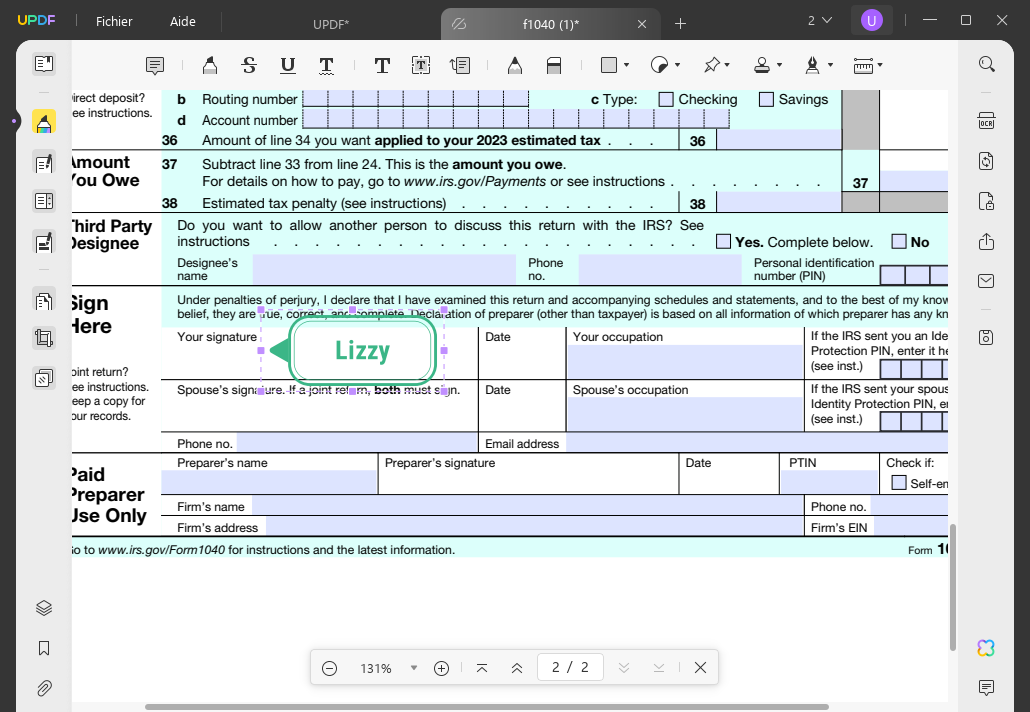Screen dimensions: 1030x712
Task: Select the Text Callout tool
Action: coord(460,65)
